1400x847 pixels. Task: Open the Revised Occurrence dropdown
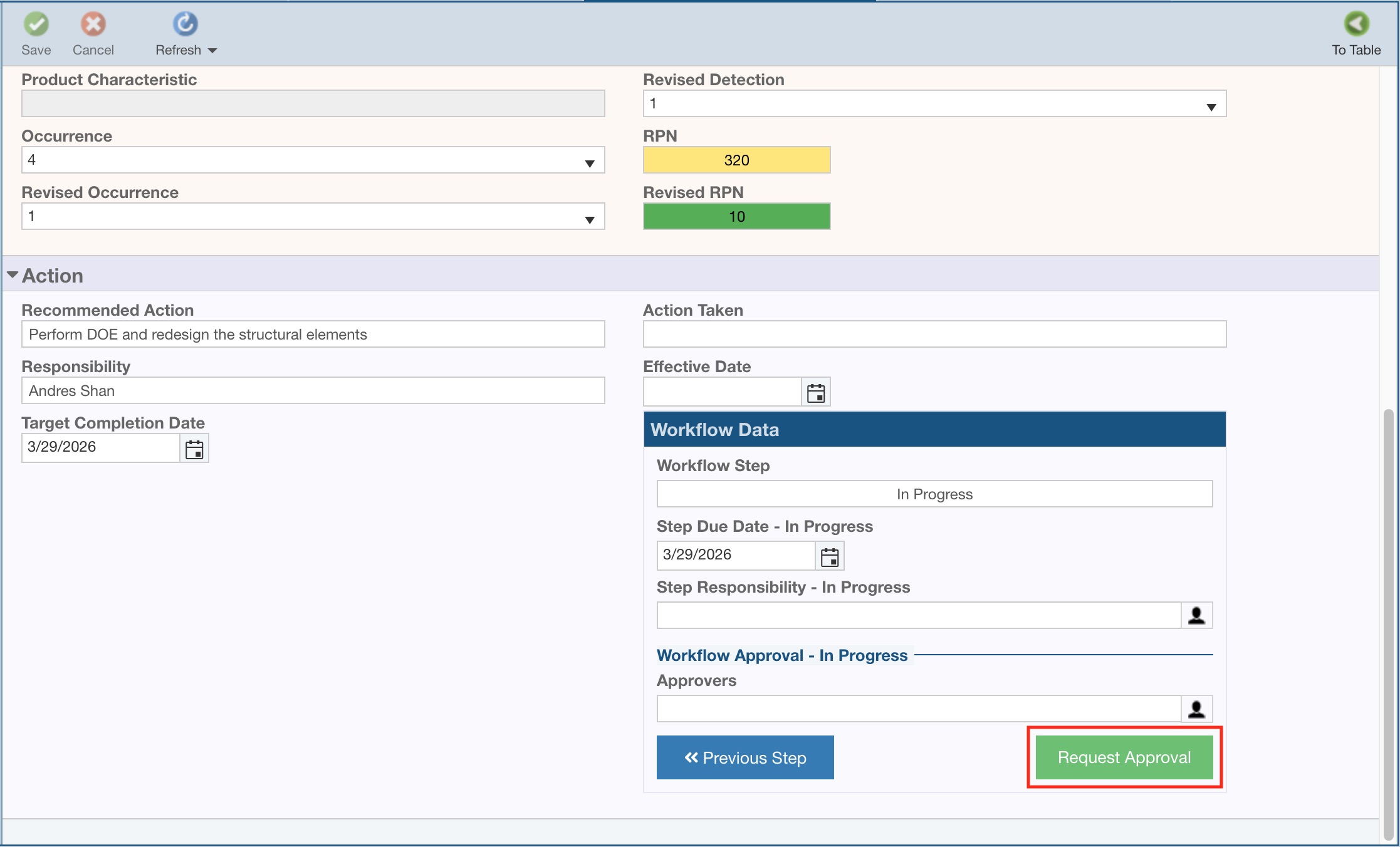[589, 219]
